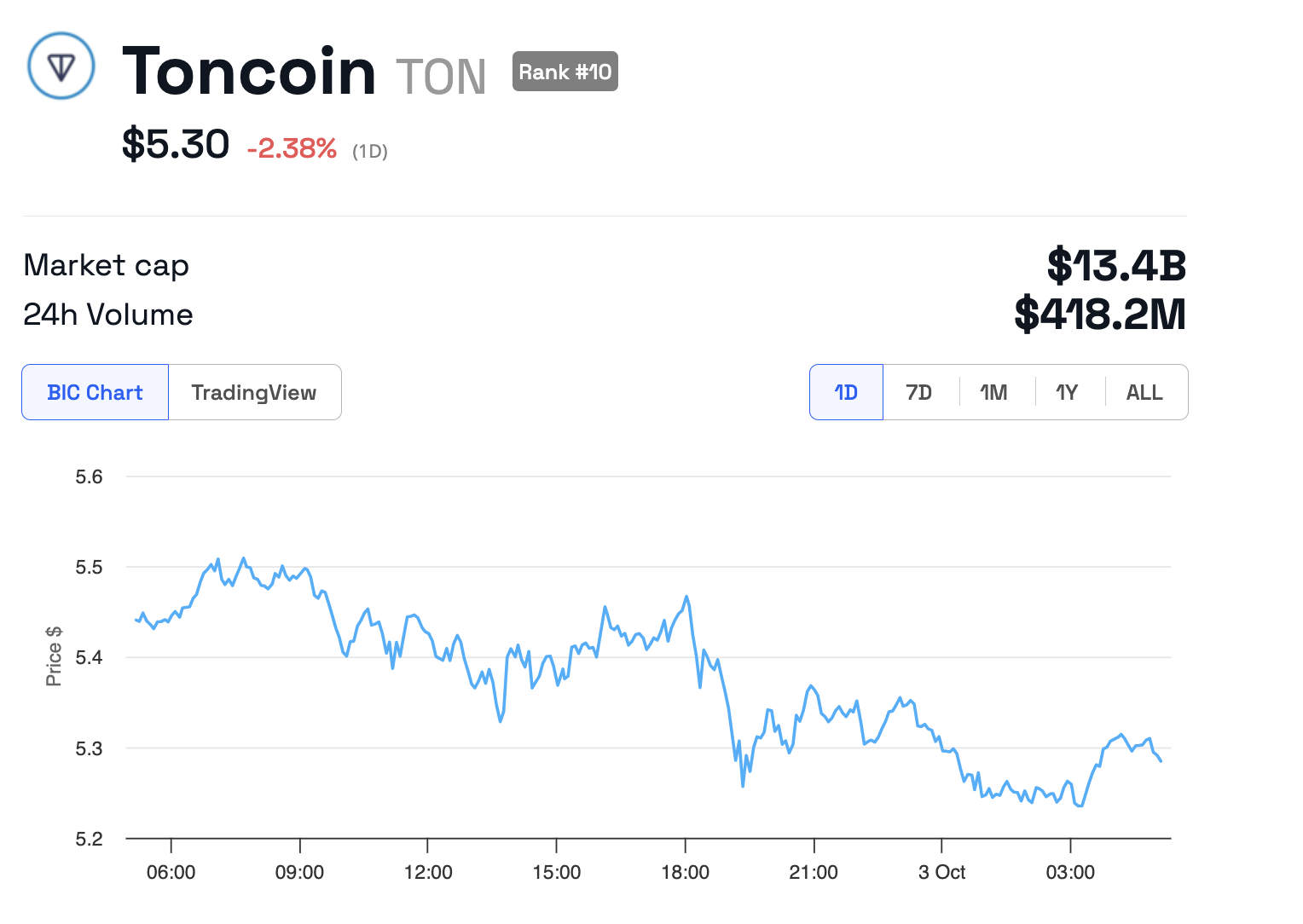Viewport: 1303px width, 924px height.
Task: Show the 1Y price history
Action: click(1067, 392)
